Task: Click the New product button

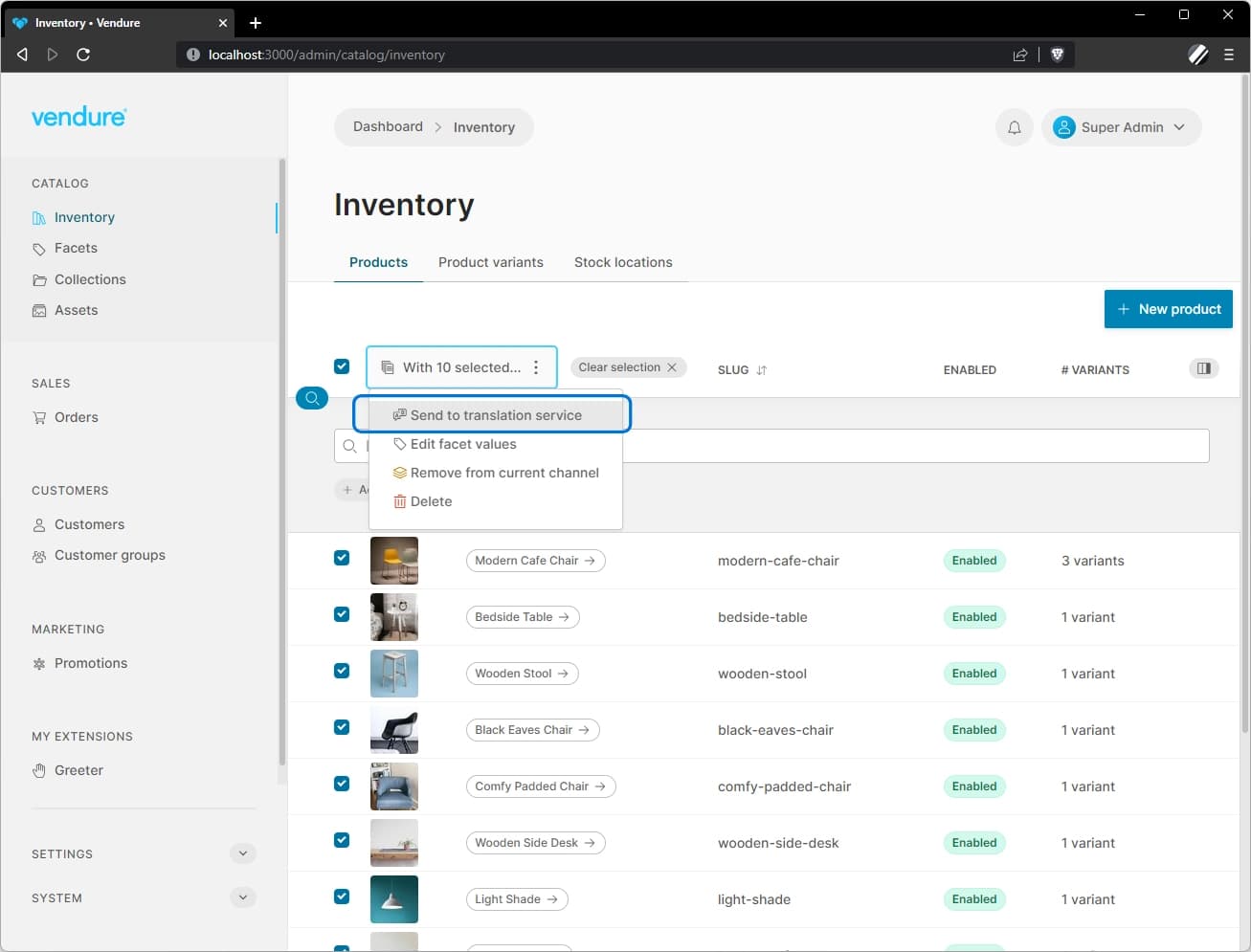Action: [x=1168, y=308]
